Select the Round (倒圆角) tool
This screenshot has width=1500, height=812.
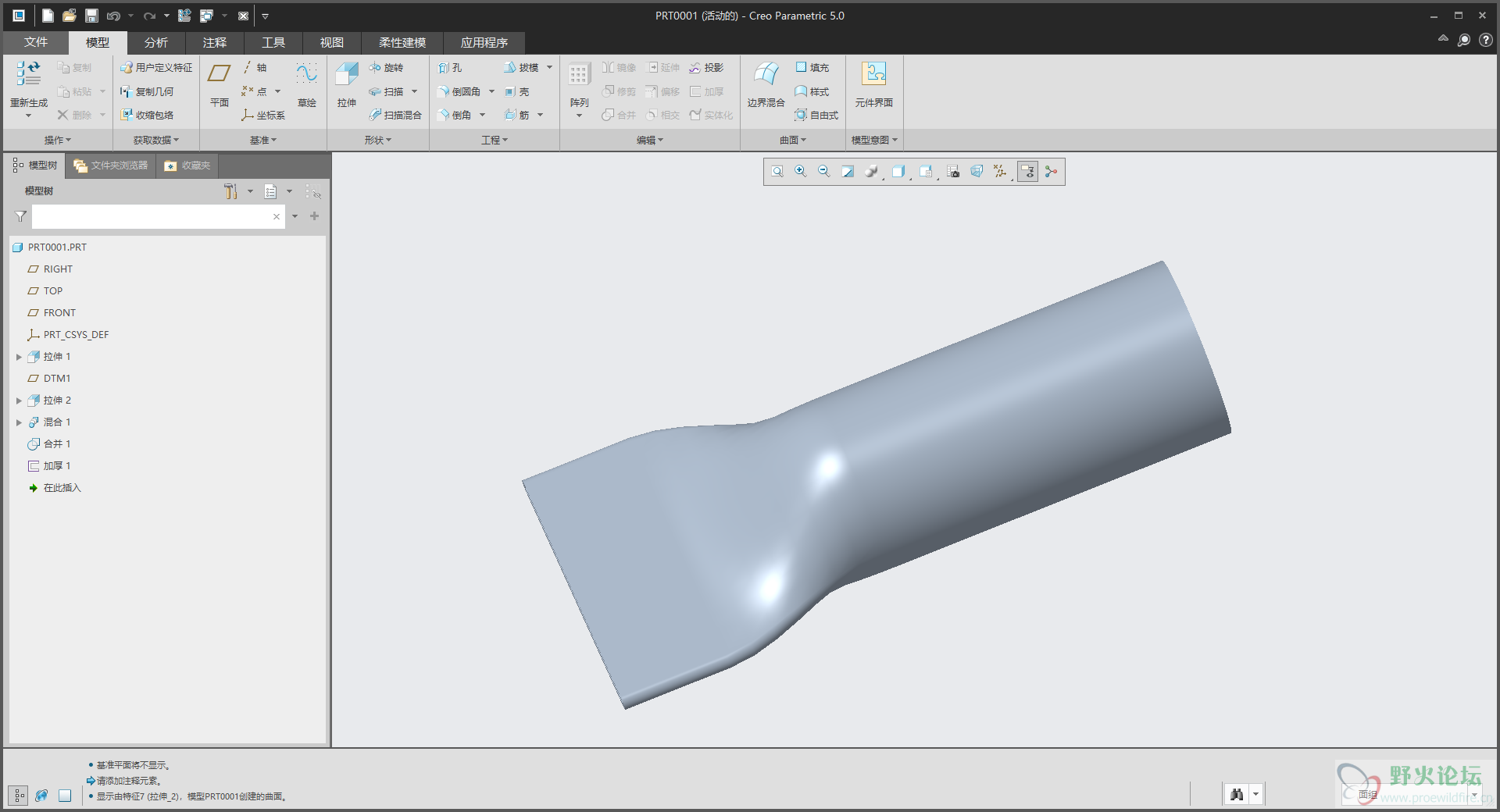point(459,91)
